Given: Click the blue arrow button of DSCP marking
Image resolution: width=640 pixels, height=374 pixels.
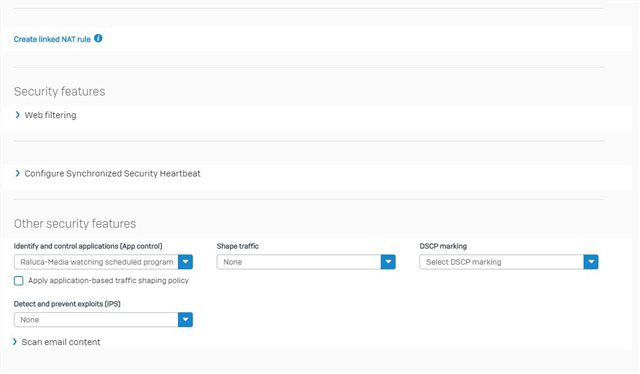Looking at the screenshot, I should tap(591, 262).
